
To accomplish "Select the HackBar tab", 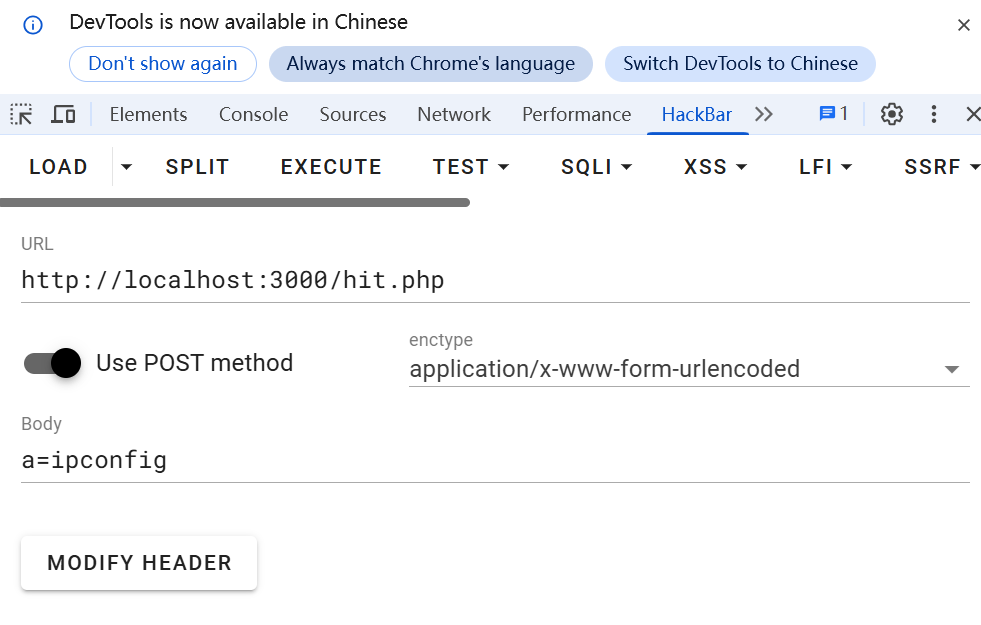I will (x=697, y=114).
